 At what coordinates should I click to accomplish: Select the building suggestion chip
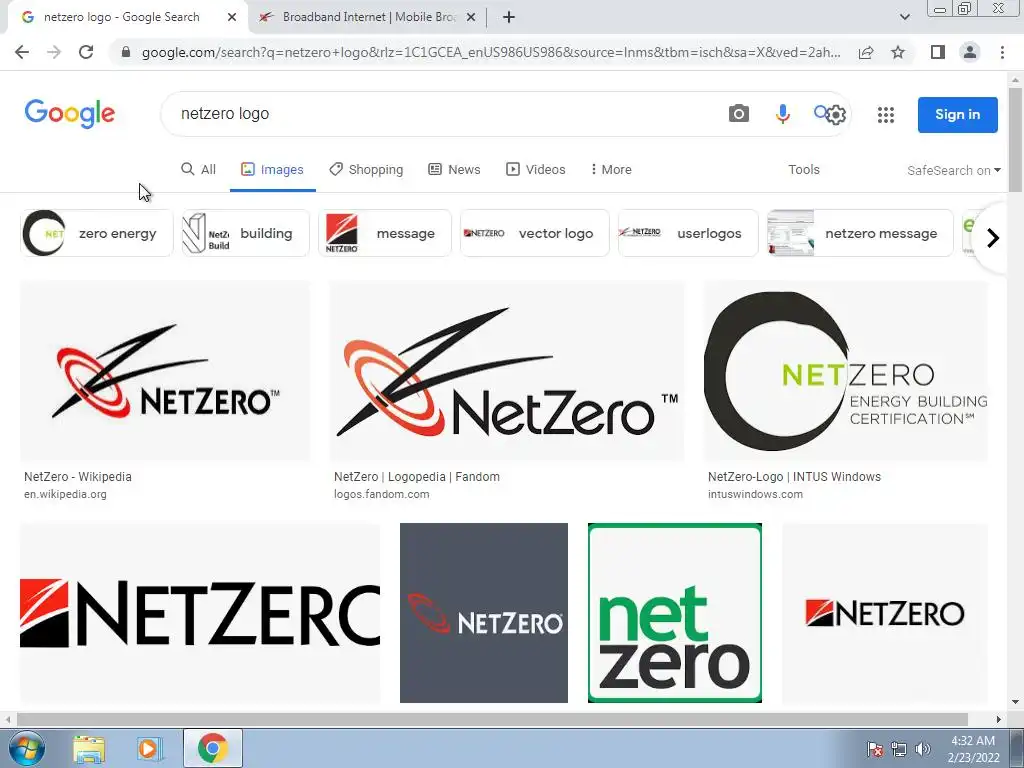[246, 233]
